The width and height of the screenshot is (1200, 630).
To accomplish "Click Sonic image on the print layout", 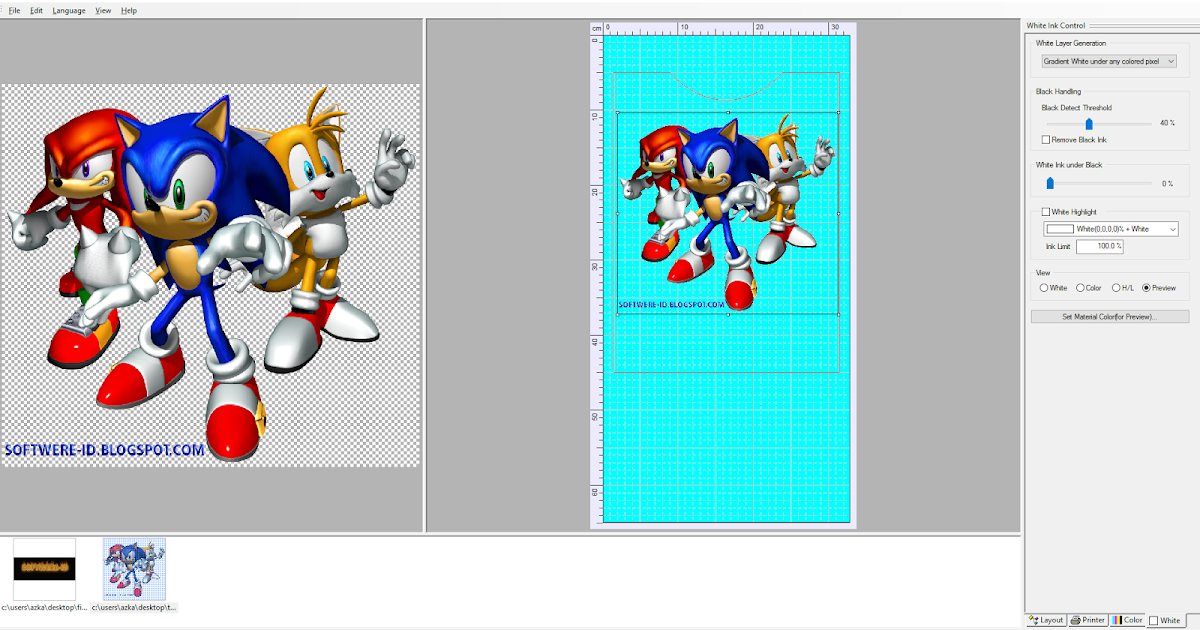I will tap(728, 214).
